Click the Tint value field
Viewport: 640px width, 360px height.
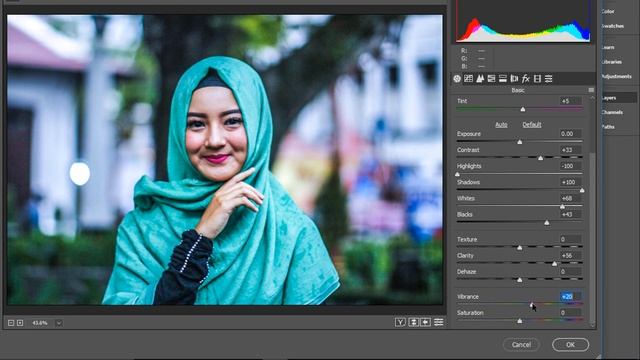(x=571, y=101)
